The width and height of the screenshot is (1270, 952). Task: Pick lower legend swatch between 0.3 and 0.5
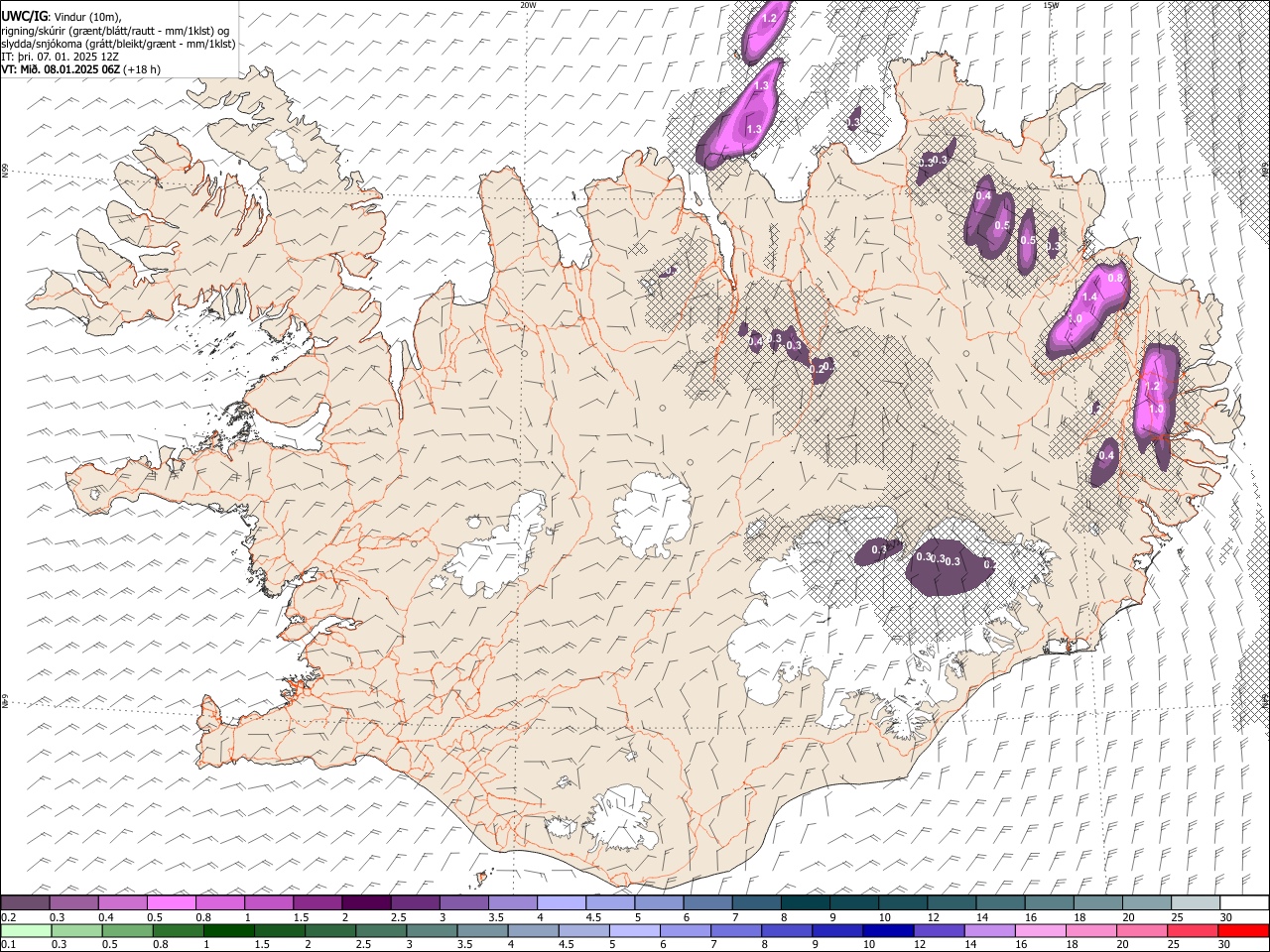coord(76,931)
